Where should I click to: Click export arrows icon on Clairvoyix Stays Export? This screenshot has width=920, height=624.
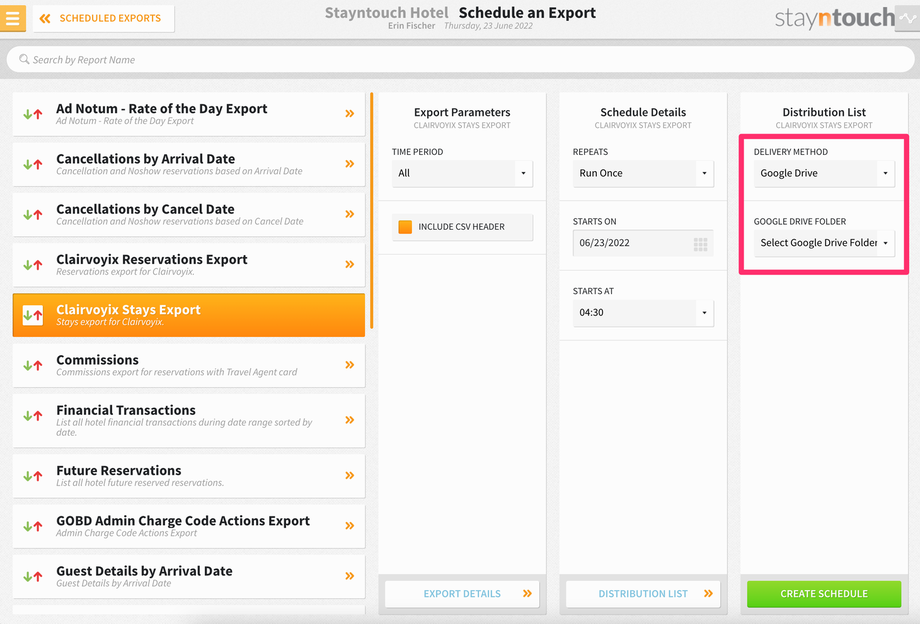coord(33,316)
